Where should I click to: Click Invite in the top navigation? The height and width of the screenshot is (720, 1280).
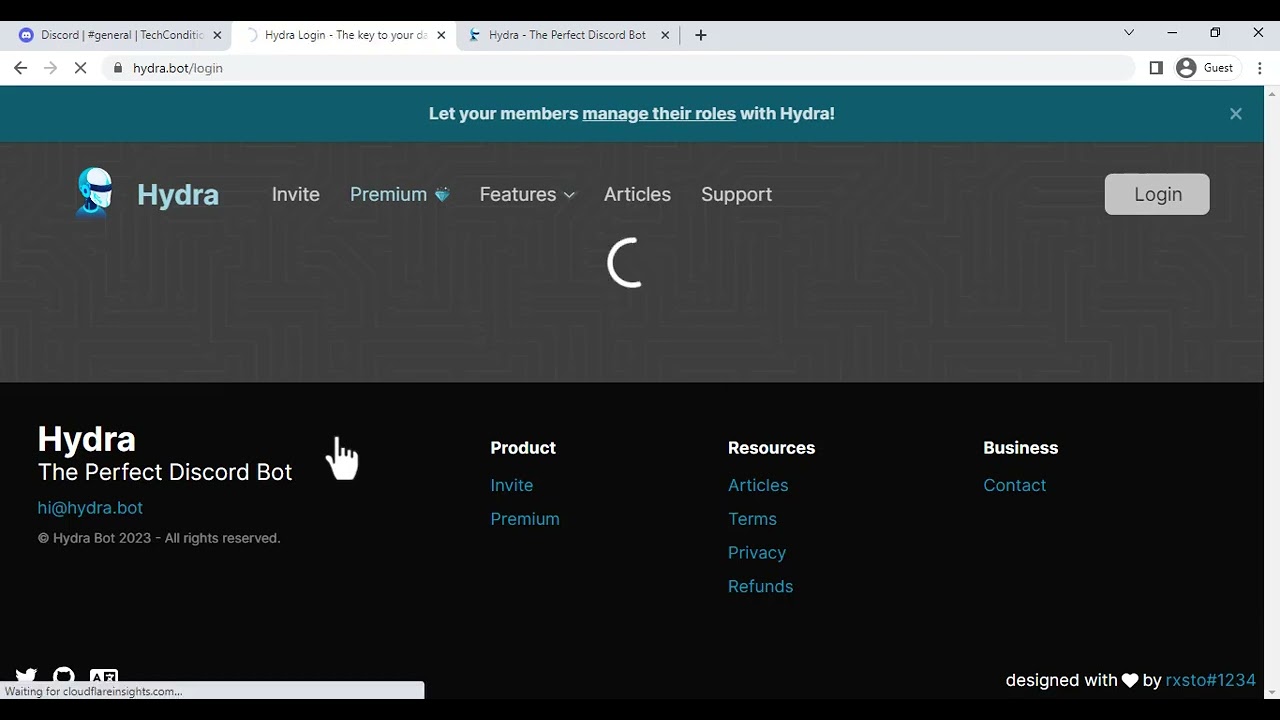pyautogui.click(x=296, y=195)
